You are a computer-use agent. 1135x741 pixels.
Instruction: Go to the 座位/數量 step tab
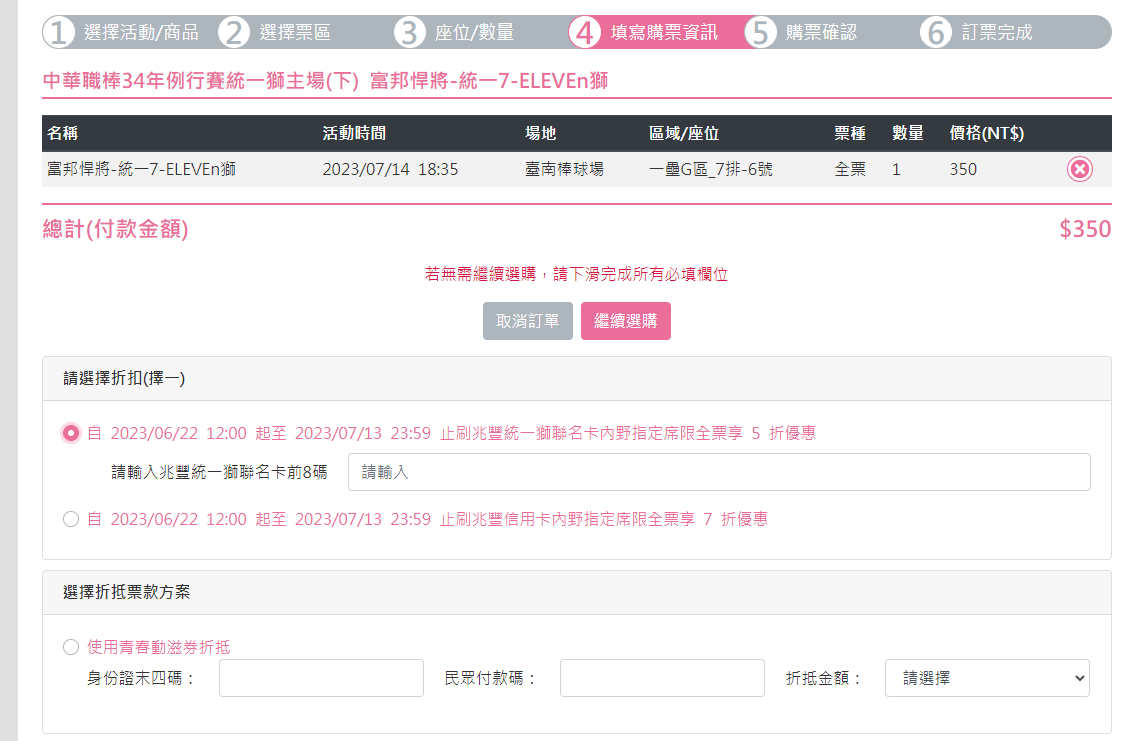coord(474,32)
